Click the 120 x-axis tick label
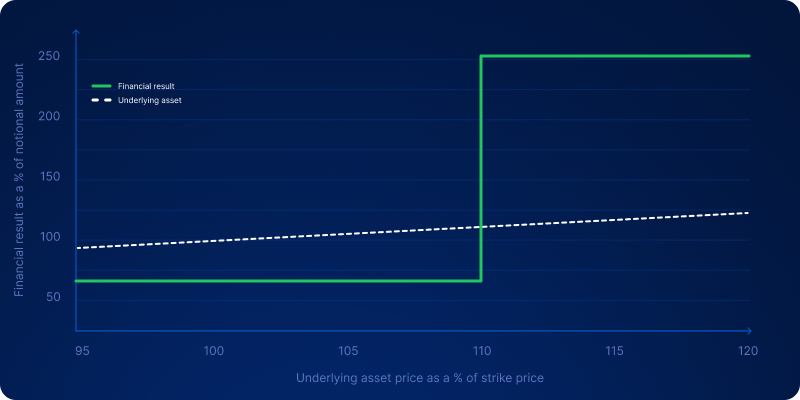Image resolution: width=800 pixels, height=400 pixels. click(x=747, y=351)
